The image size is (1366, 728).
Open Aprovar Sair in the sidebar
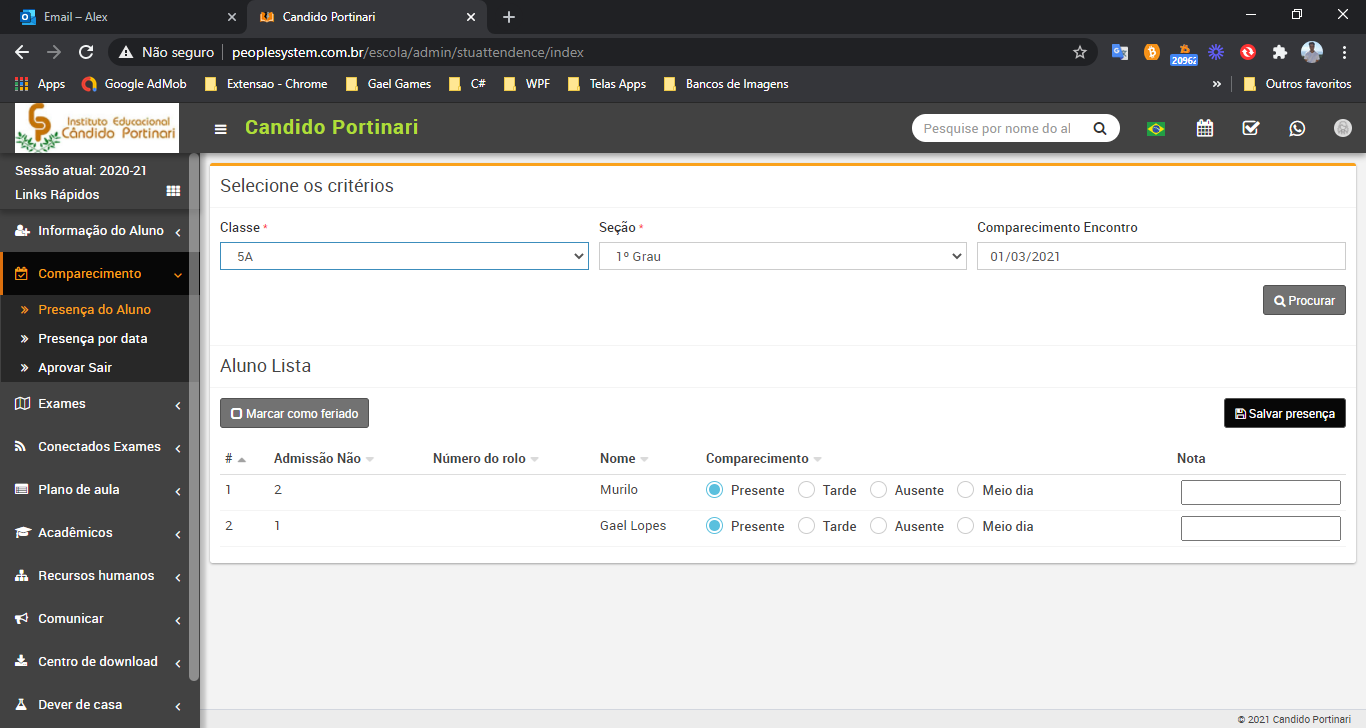(x=75, y=367)
